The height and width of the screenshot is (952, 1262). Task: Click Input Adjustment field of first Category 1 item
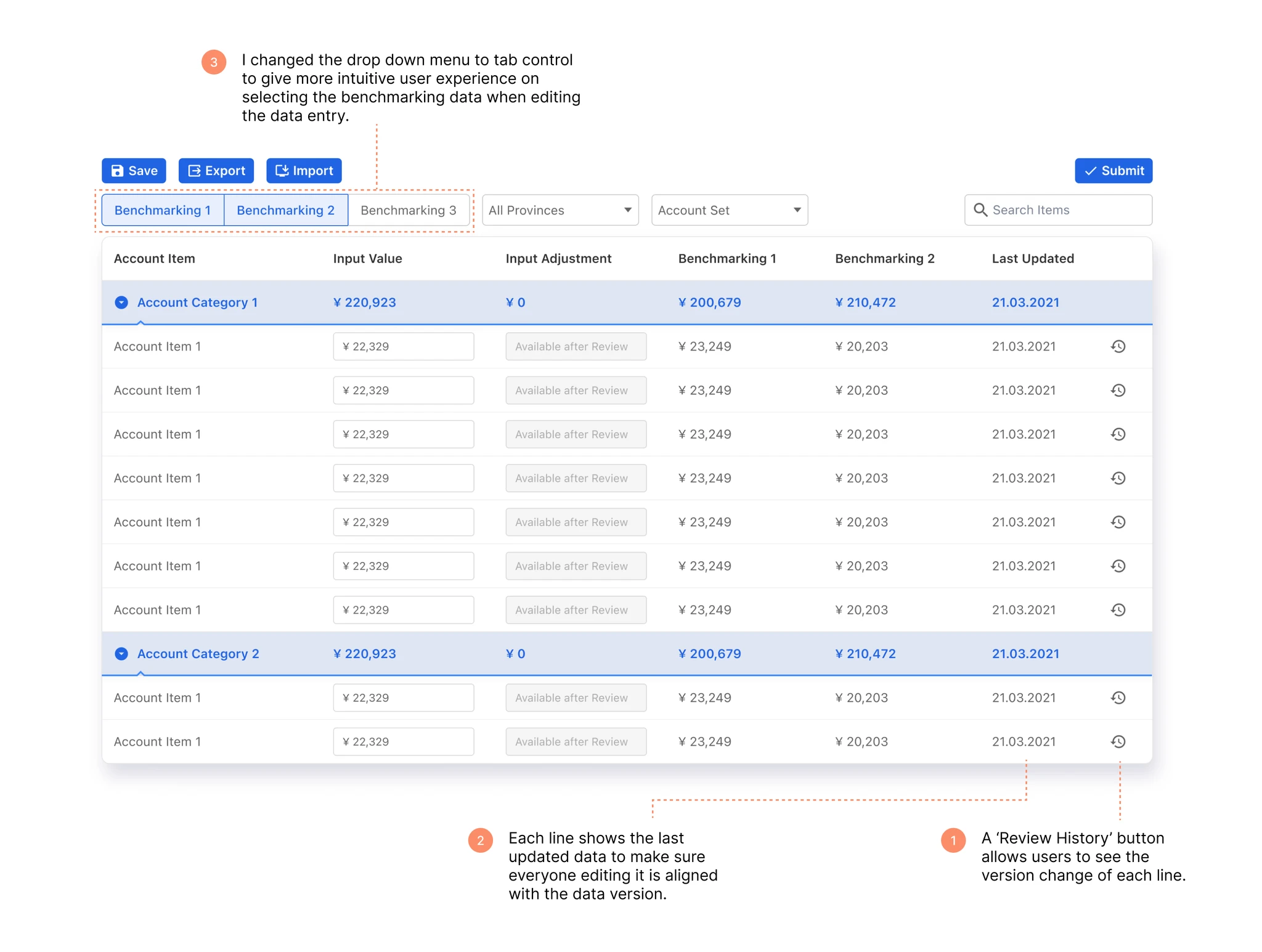576,346
